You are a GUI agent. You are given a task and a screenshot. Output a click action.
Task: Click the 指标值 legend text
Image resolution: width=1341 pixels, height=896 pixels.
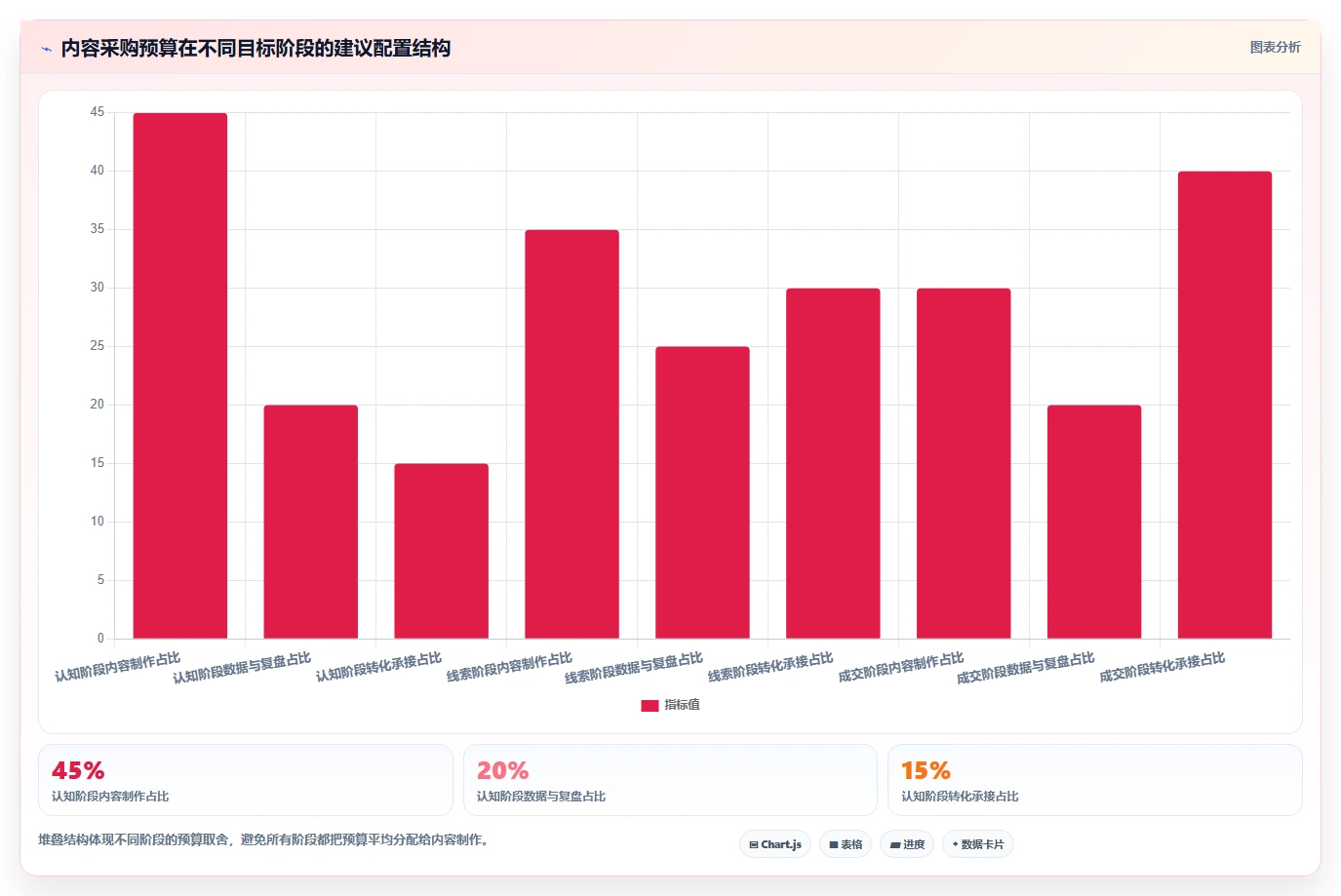tap(682, 705)
